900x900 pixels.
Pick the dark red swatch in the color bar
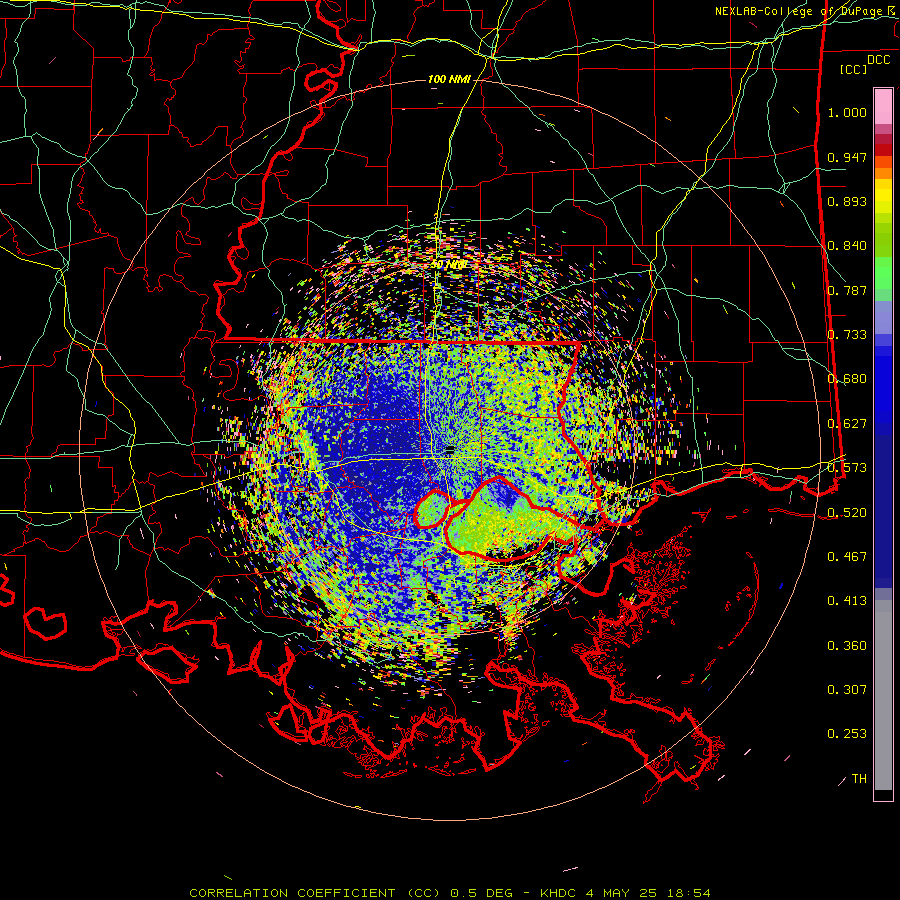(x=883, y=149)
